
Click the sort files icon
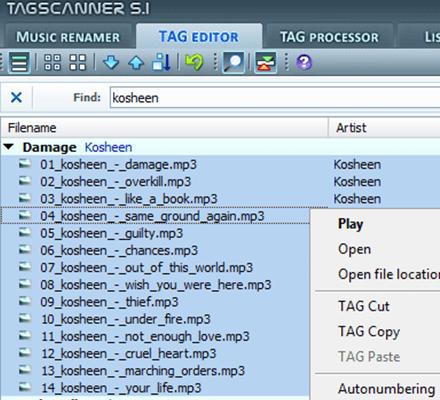(x=162, y=62)
